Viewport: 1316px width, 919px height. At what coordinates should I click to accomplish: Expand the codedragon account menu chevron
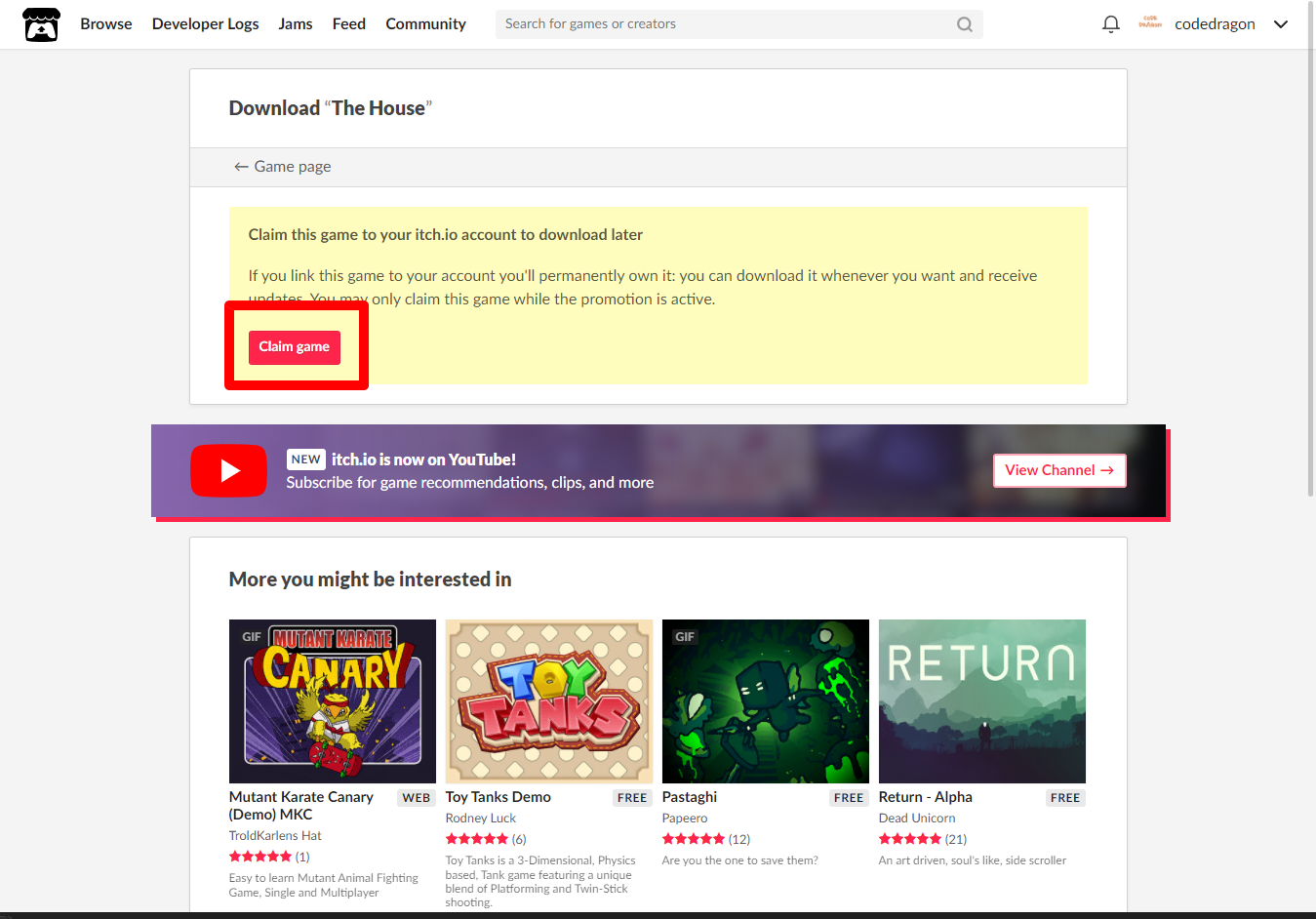(1281, 24)
